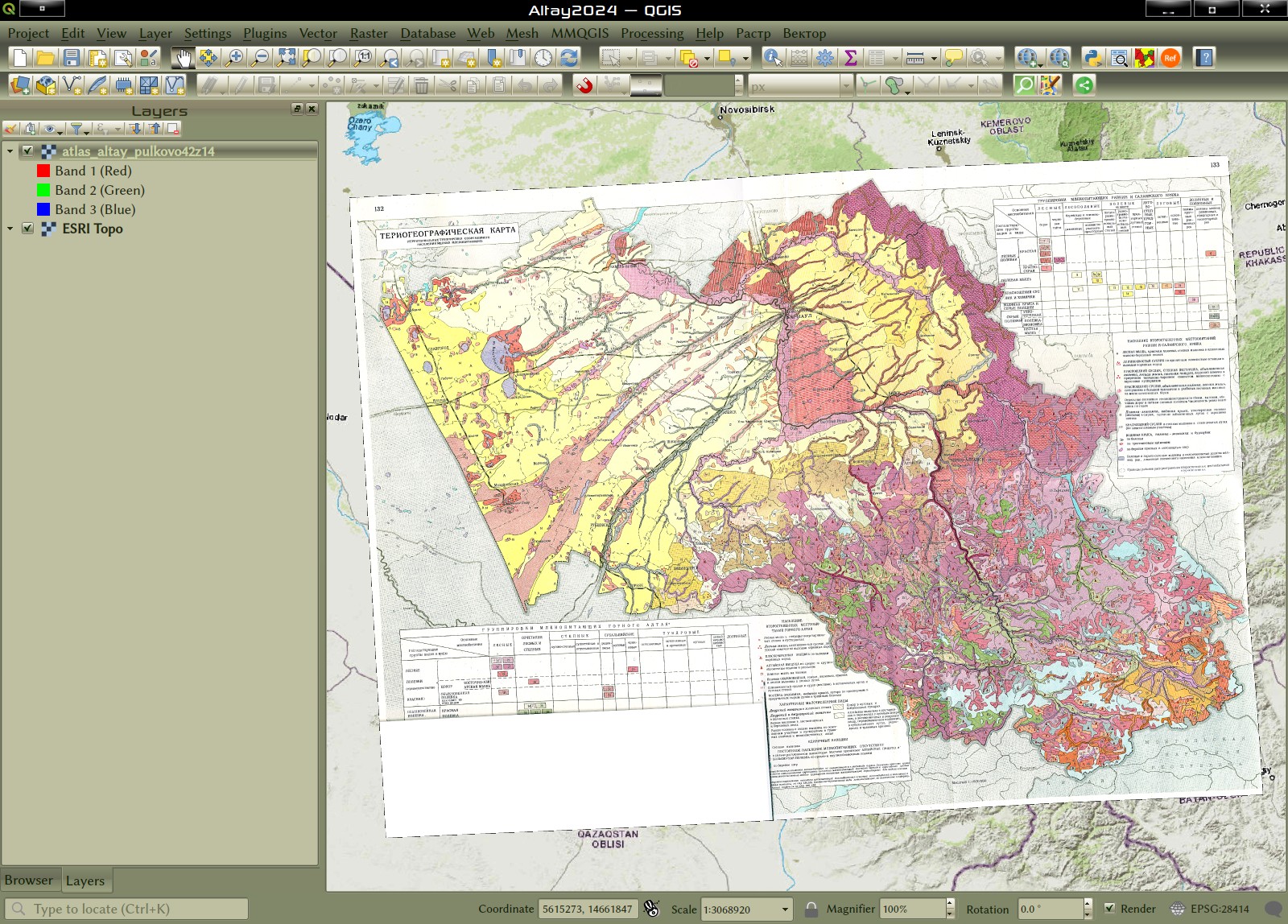The height and width of the screenshot is (924, 1288).
Task: Hide the ESRI Topo layer
Action: click(28, 229)
